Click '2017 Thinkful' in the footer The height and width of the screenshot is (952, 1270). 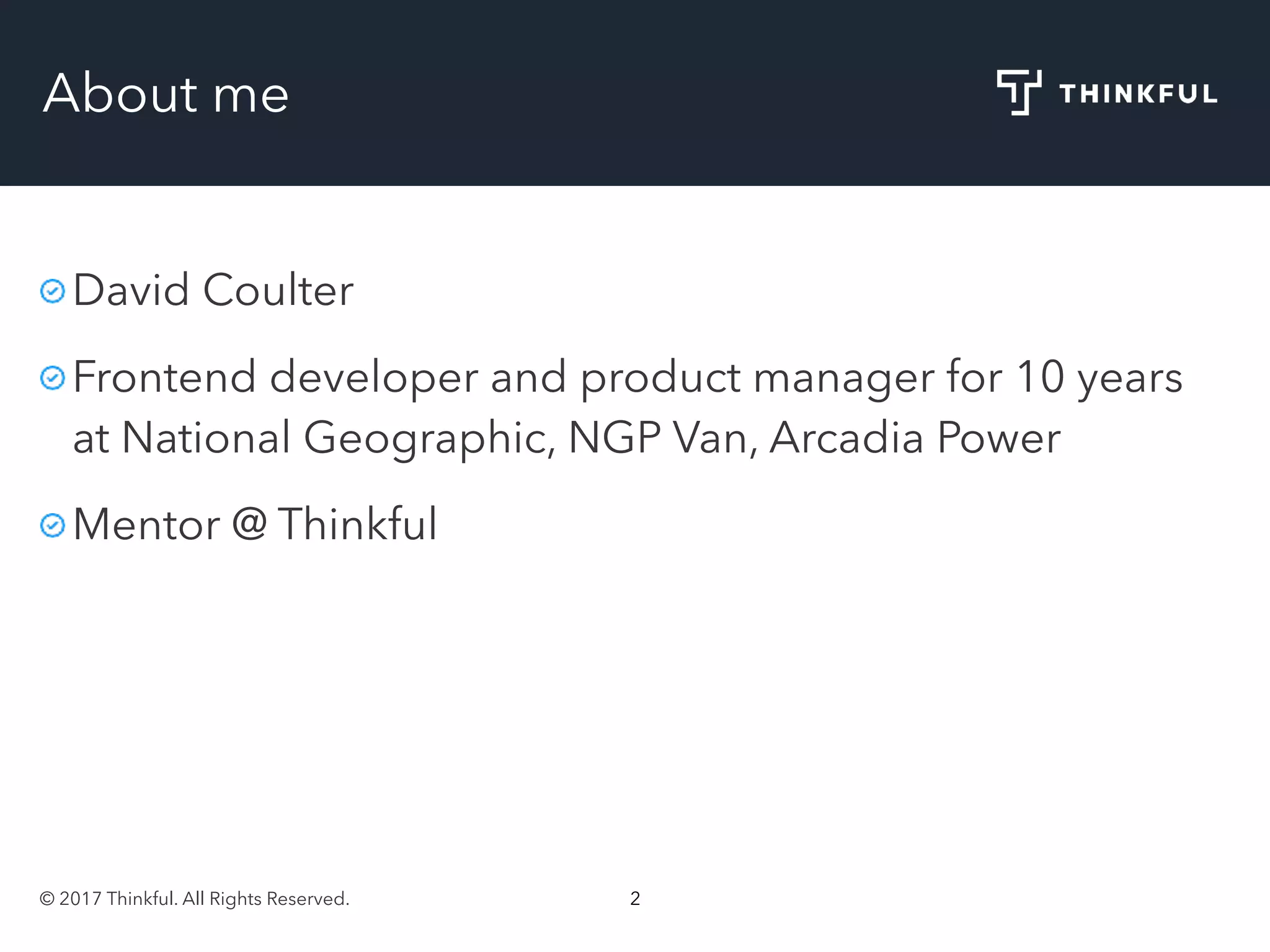[x=118, y=899]
